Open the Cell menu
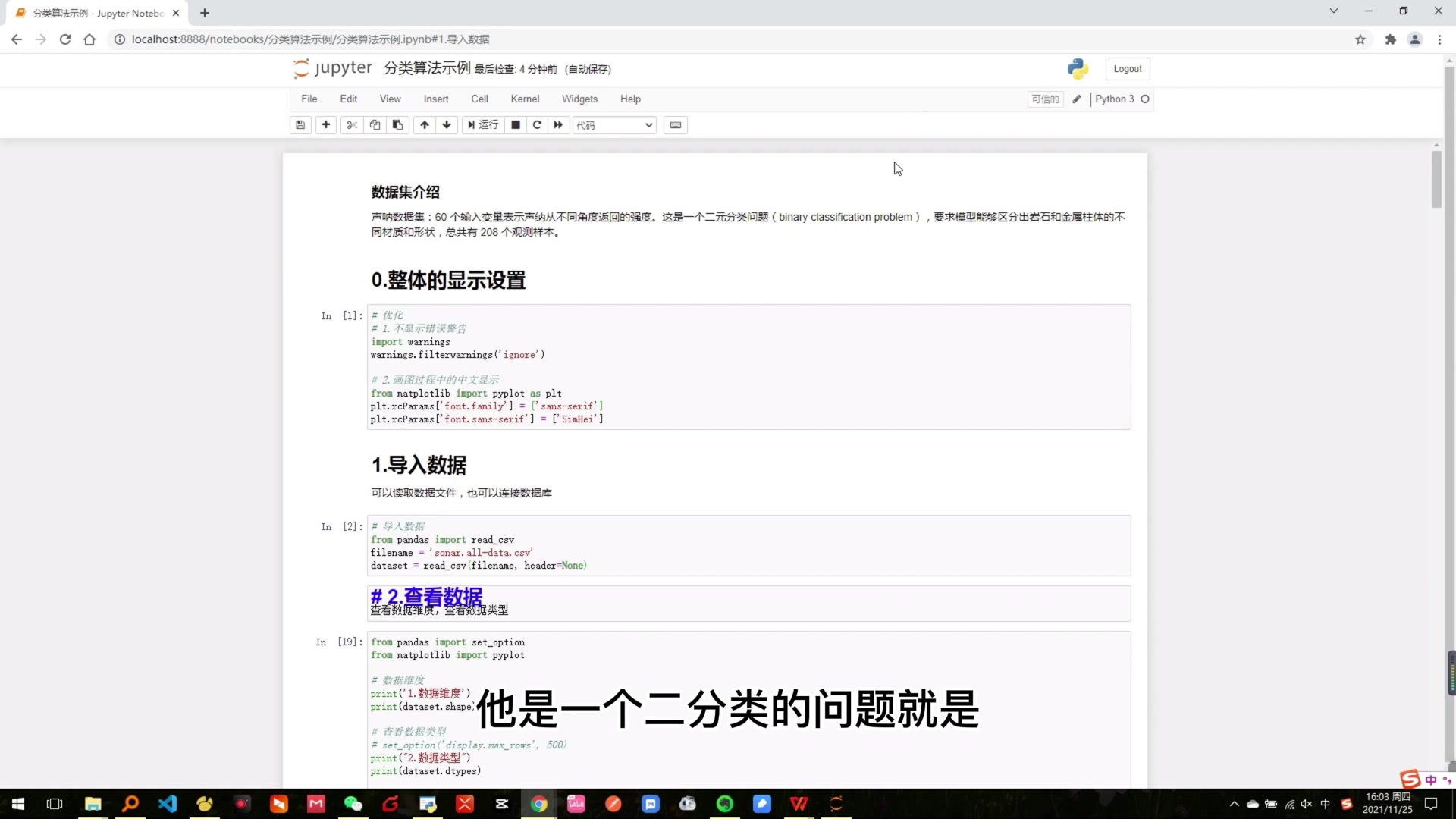 479,99
